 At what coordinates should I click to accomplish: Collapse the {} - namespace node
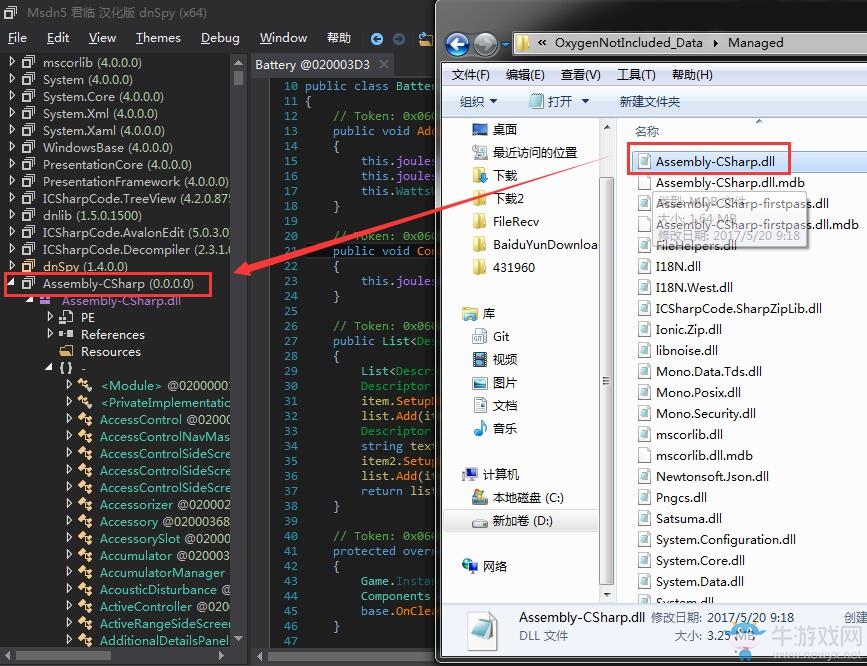[x=49, y=367]
